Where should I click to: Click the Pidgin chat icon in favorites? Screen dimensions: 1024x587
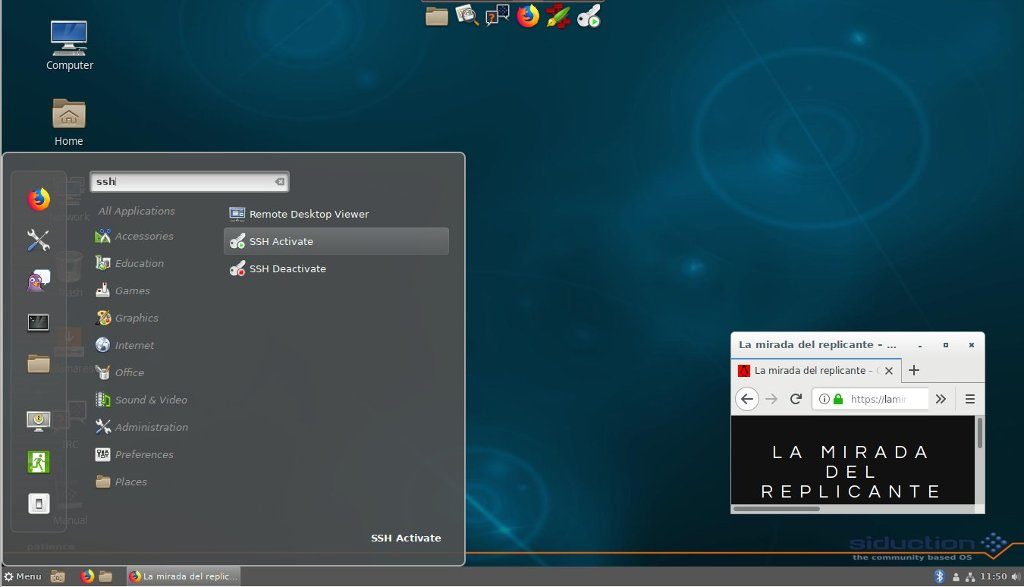[38, 281]
